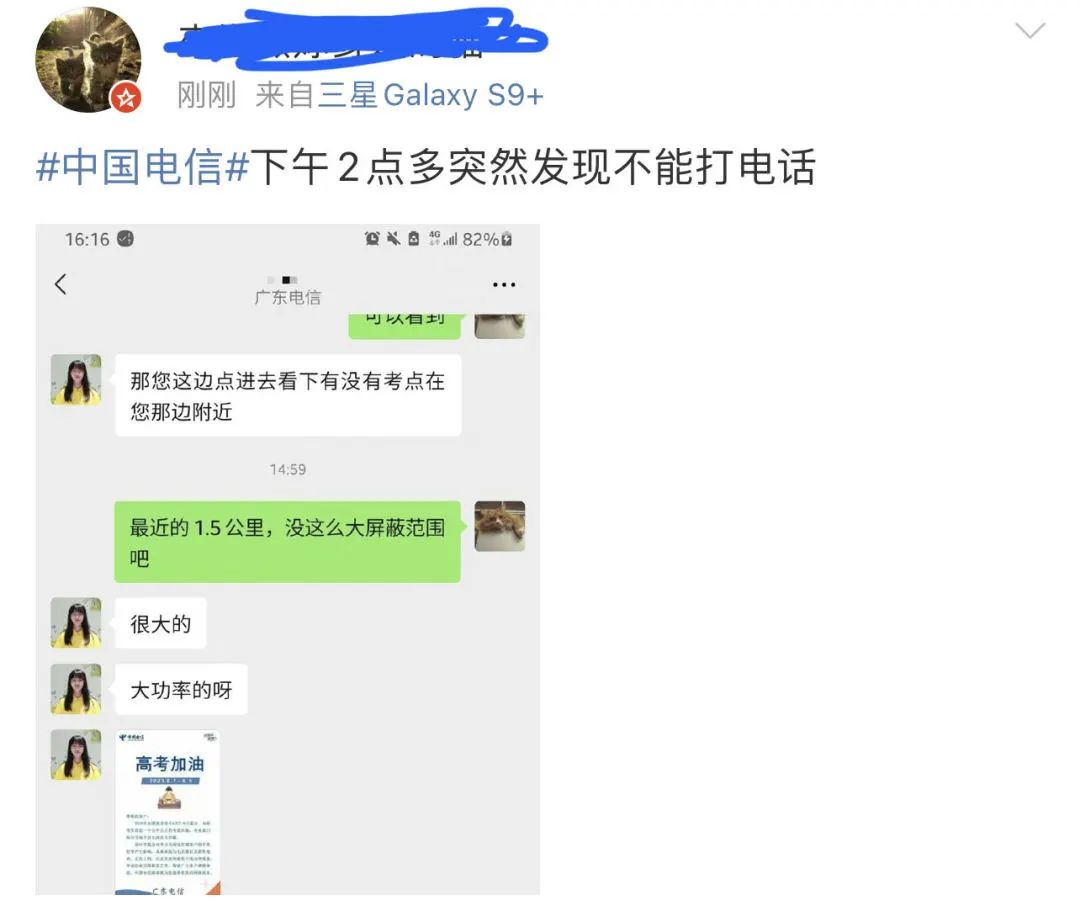Open the three-dot chat menu
The height and width of the screenshot is (911, 1080).
tap(504, 284)
